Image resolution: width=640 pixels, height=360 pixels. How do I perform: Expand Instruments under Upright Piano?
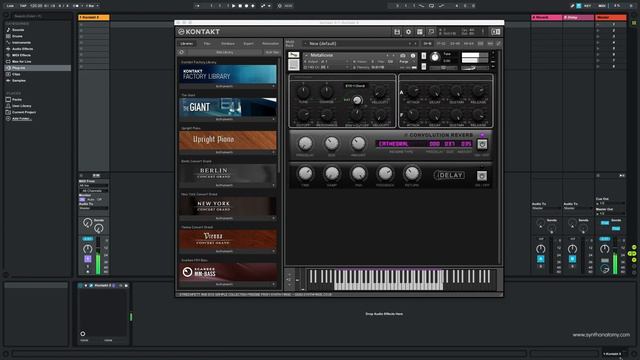coord(228,152)
